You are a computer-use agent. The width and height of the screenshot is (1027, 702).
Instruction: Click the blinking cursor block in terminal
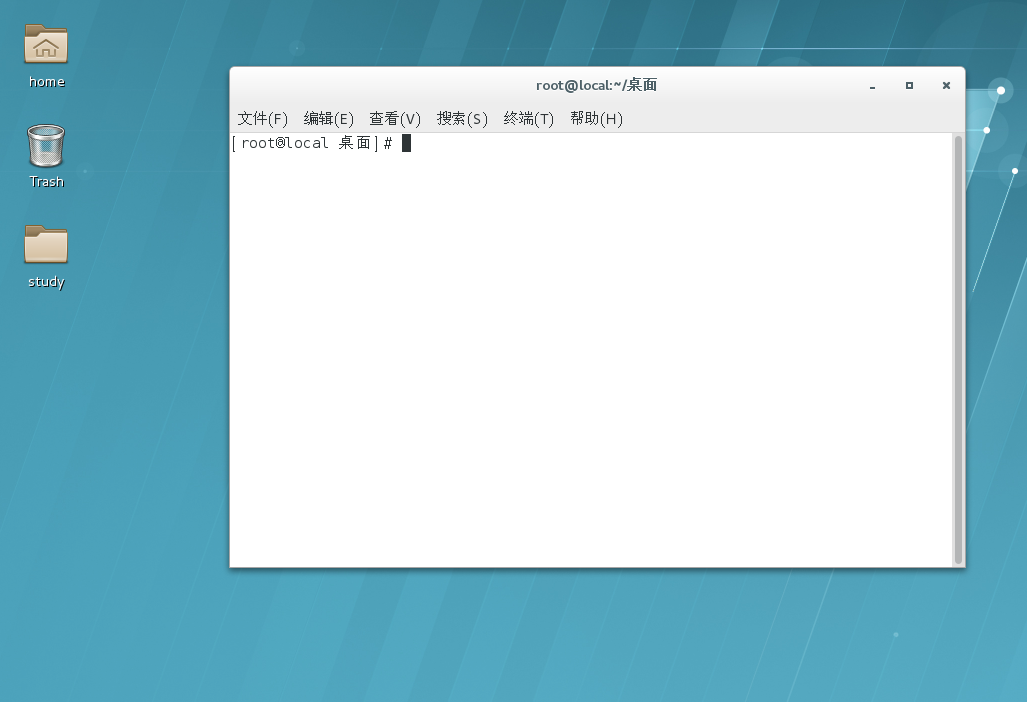pyautogui.click(x=406, y=143)
